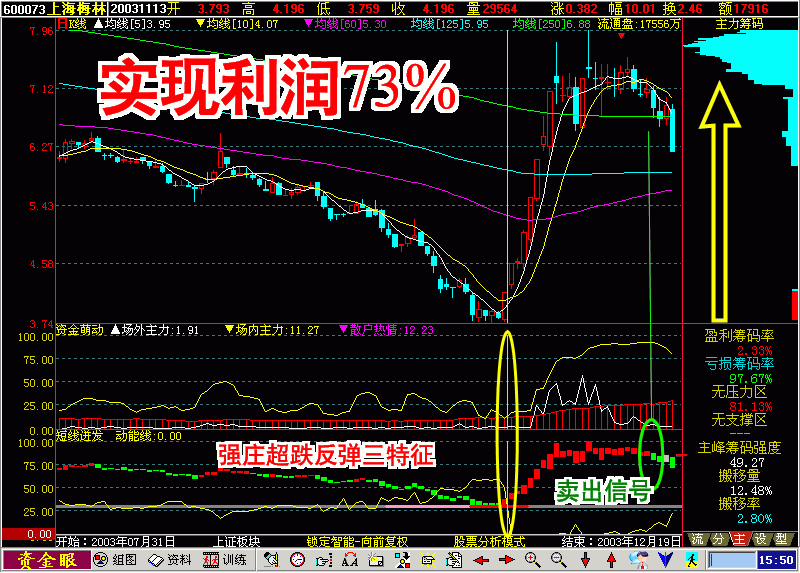The width and height of the screenshot is (800, 573).
Task: Click the 搬移量 label
Action: point(739,476)
